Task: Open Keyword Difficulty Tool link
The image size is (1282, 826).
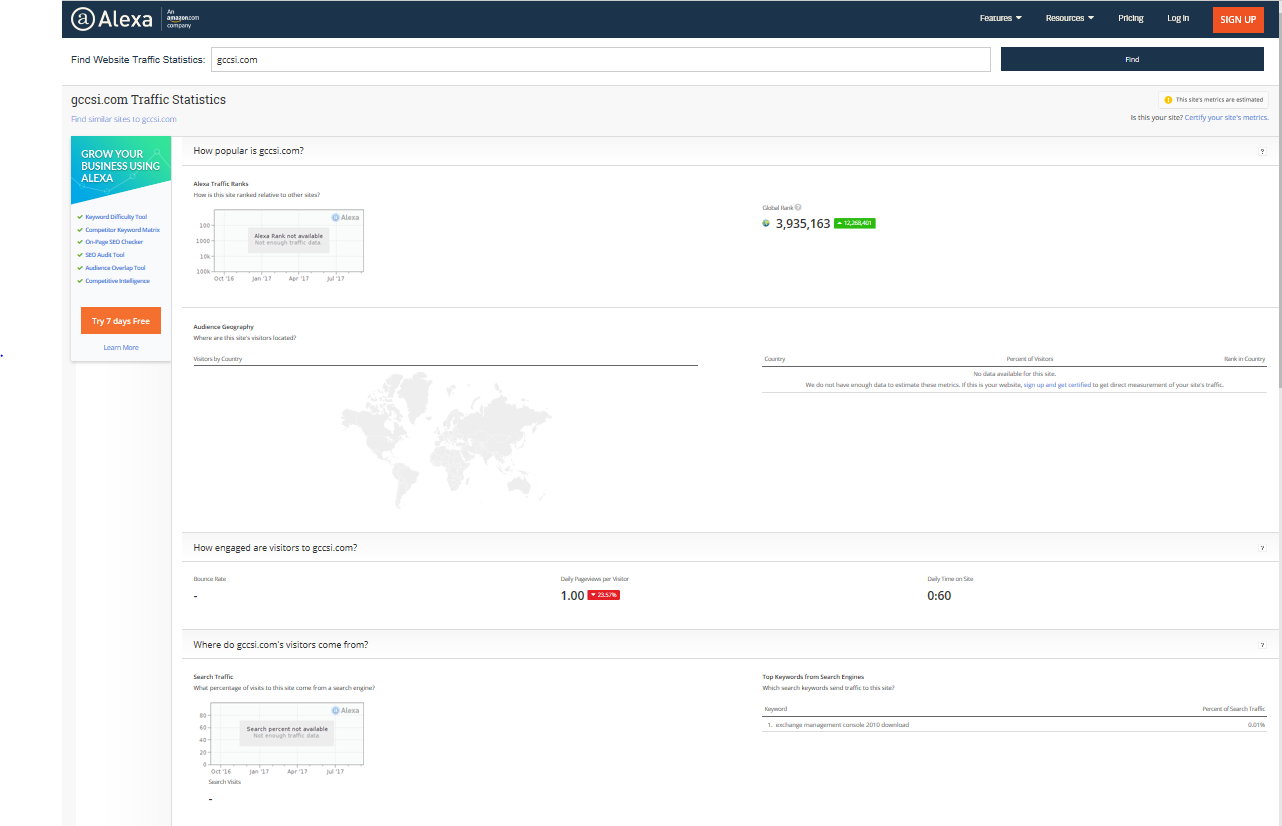Action: coord(116,217)
